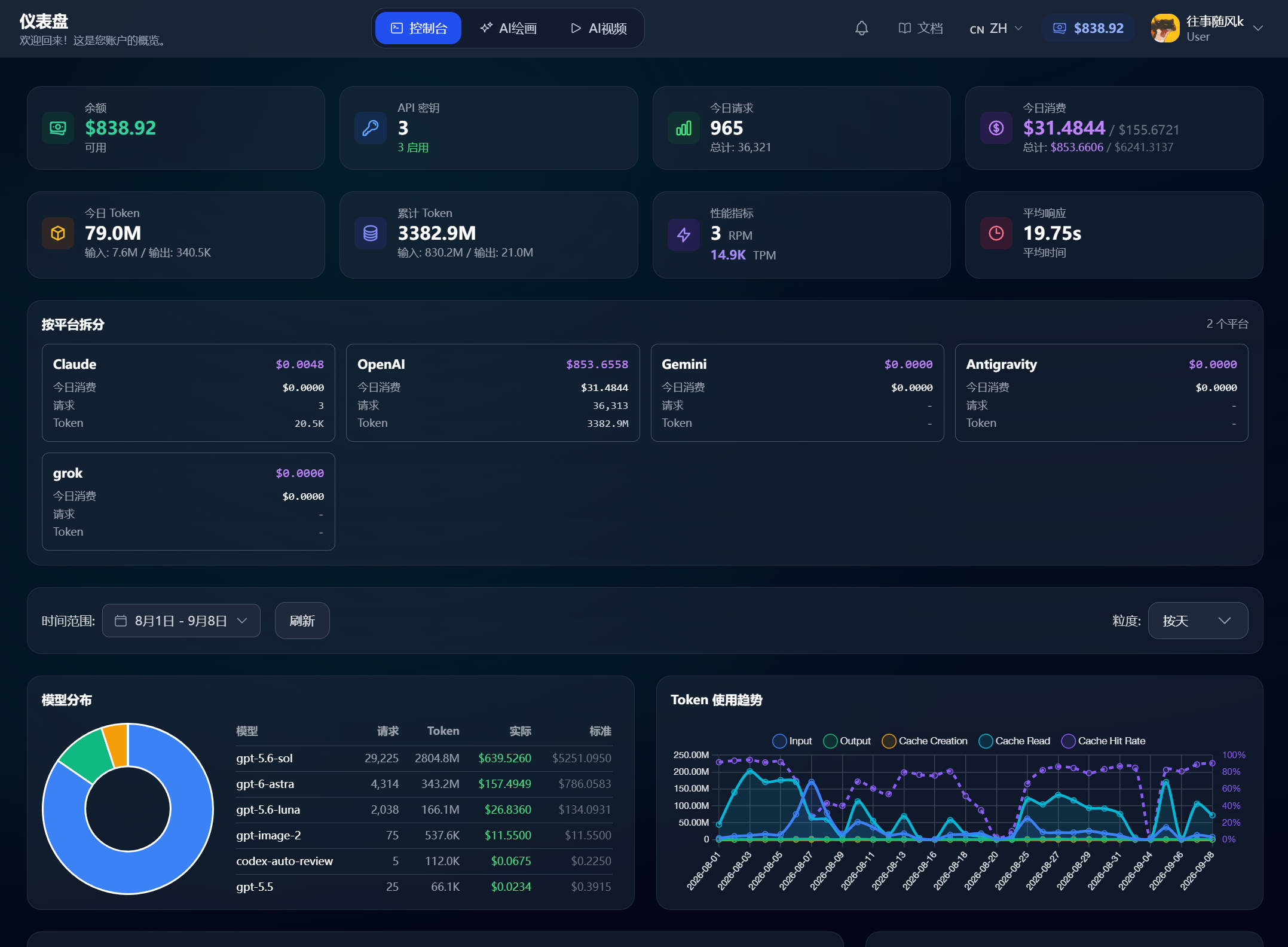Image resolution: width=1288 pixels, height=947 pixels.
Task: Toggle the Cache Creation legend series
Action: point(925,741)
